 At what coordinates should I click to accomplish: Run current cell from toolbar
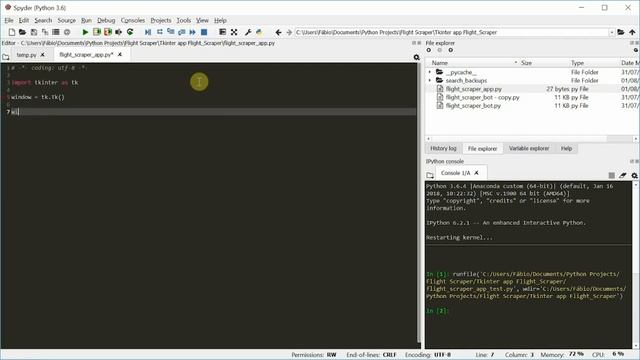97,32
